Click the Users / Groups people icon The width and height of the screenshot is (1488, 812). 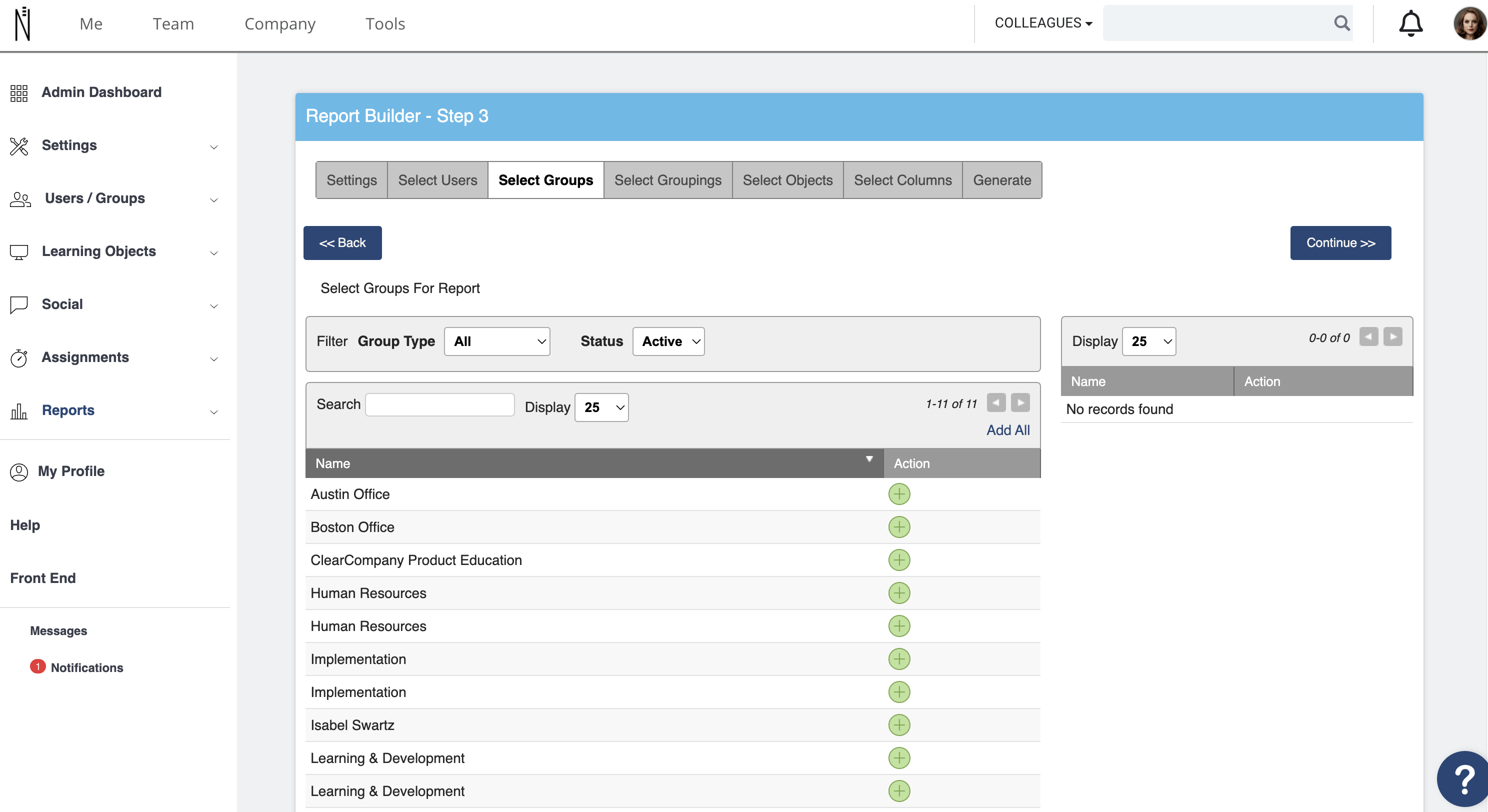[x=20, y=199]
